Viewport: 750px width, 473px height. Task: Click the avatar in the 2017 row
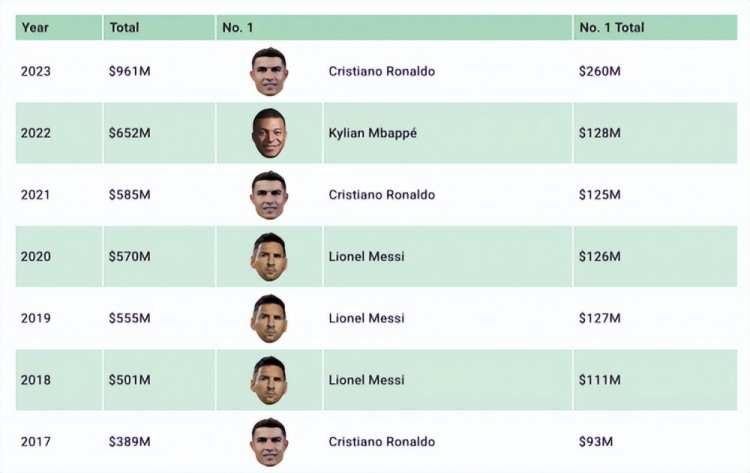(269, 442)
